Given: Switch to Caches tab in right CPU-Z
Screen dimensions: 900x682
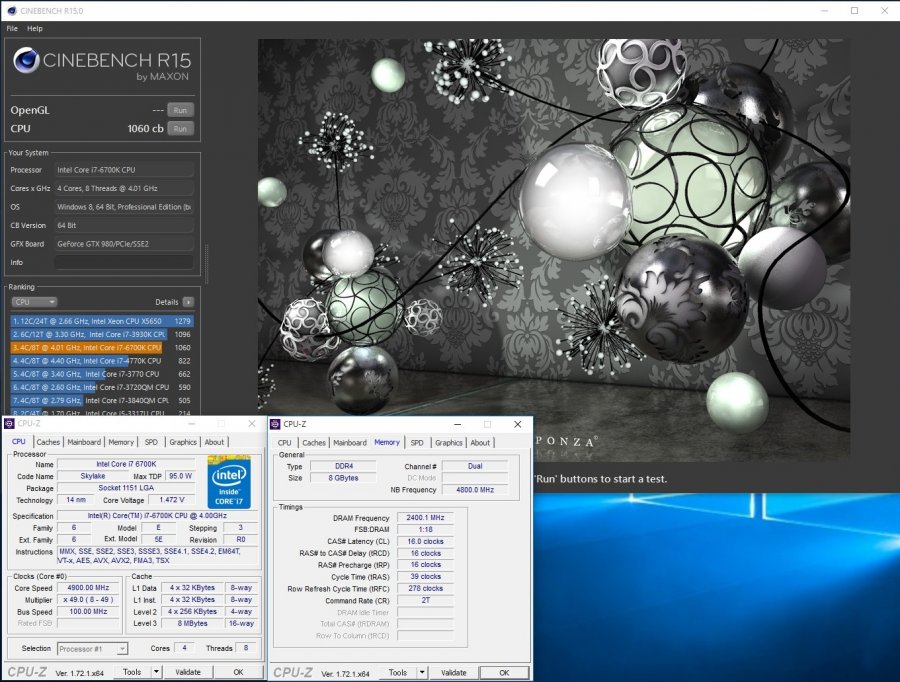Looking at the screenshot, I should [314, 443].
